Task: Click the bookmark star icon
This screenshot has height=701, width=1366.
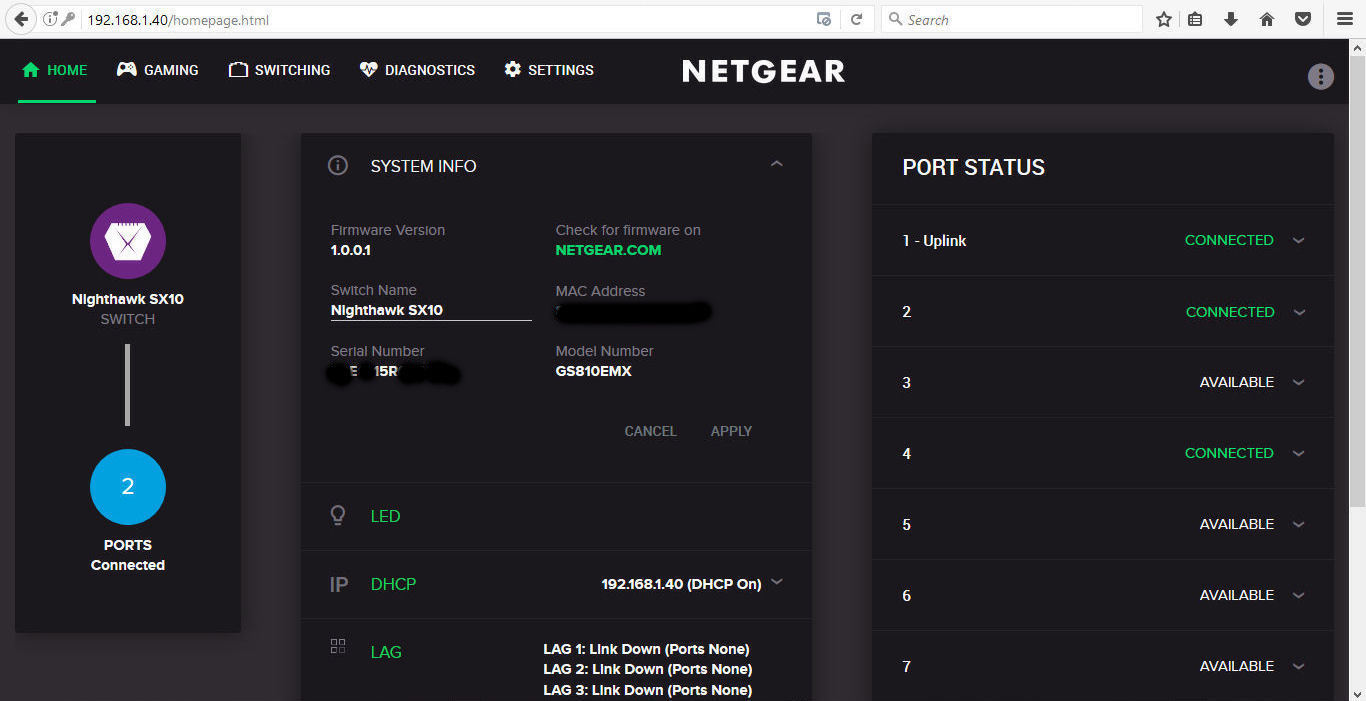Action: point(1164,19)
